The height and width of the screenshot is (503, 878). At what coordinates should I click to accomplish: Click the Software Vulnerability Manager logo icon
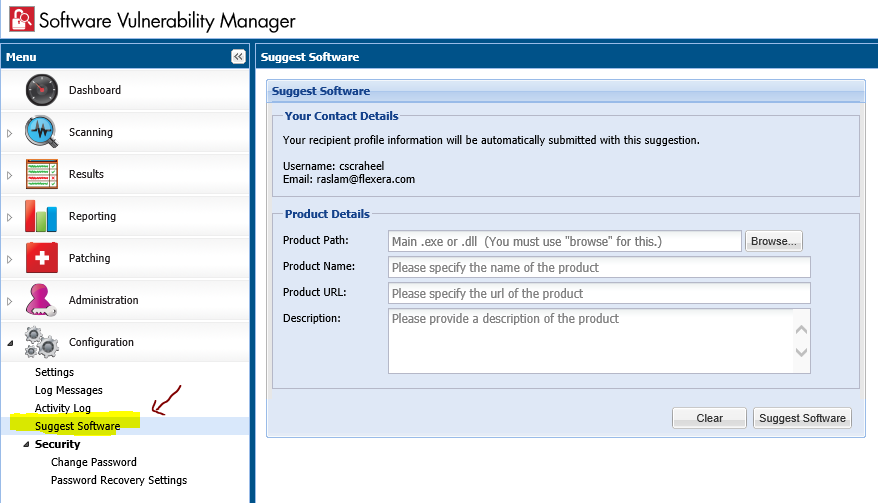point(22,19)
